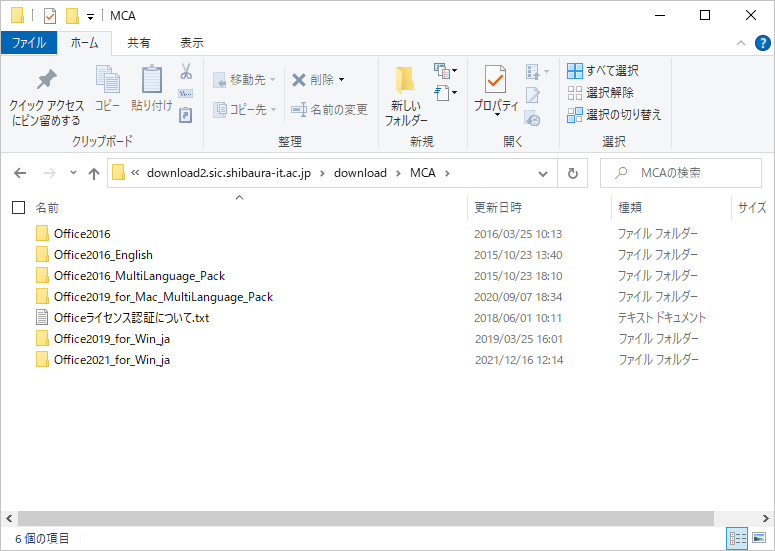The height and width of the screenshot is (551, 775).
Task: Open the Easy access dropdown icon
Action: point(445,93)
